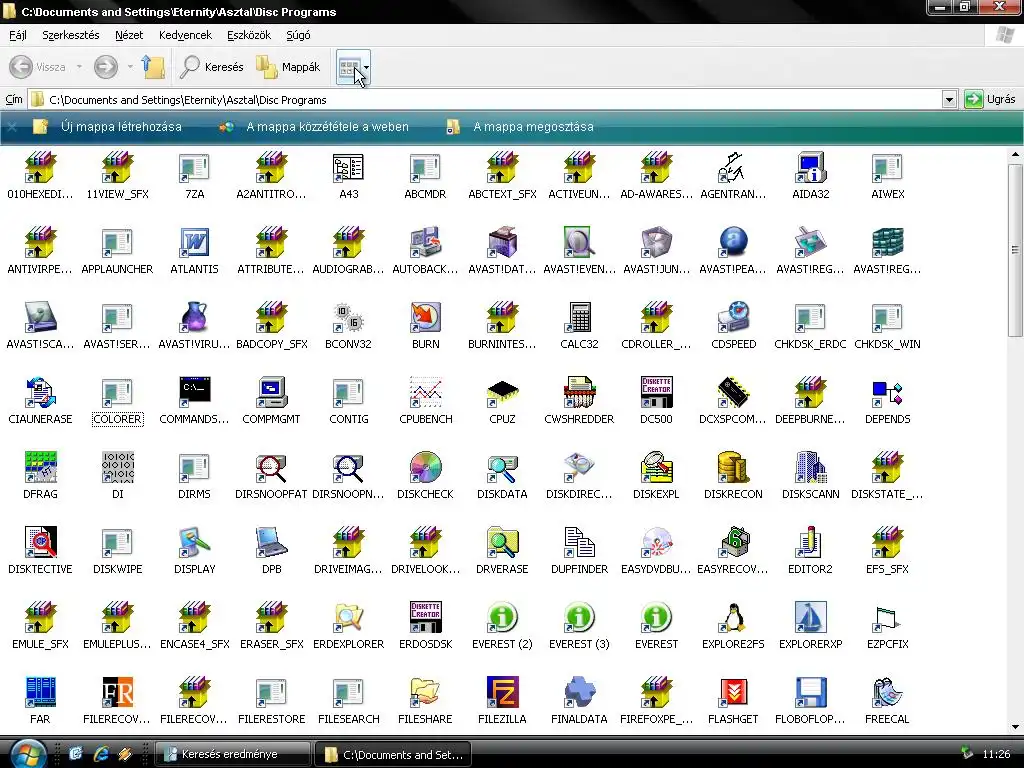Select the AGENTRAN... shortcut icon
The height and width of the screenshot is (768, 1024).
click(x=733, y=168)
